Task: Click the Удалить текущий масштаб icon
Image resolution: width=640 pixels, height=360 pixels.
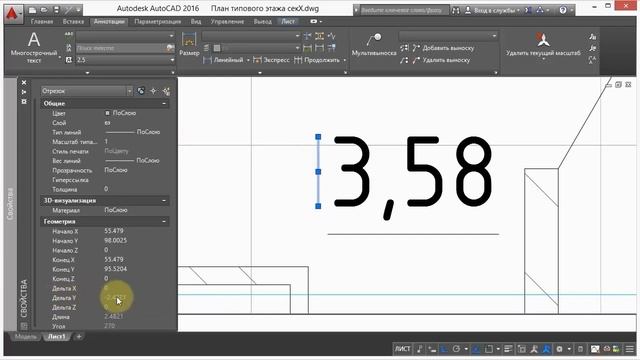Action: tap(543, 40)
